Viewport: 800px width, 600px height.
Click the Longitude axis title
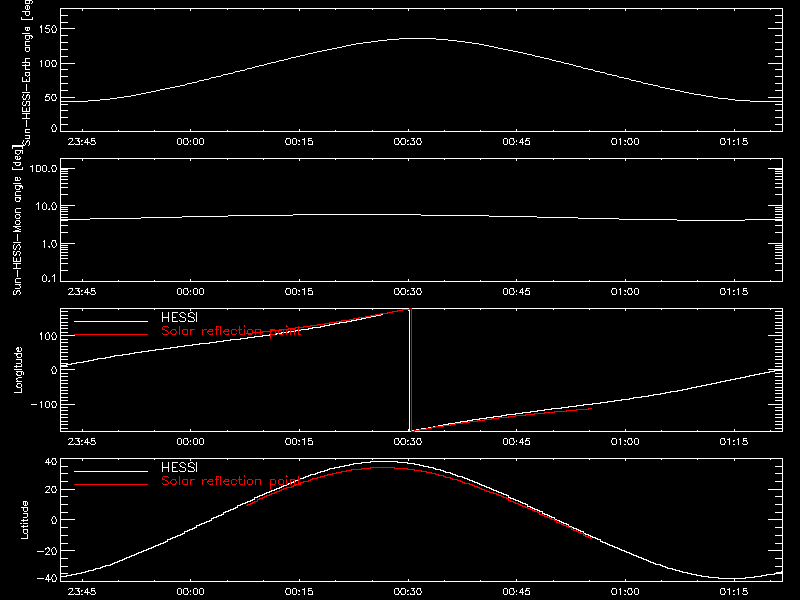18,370
